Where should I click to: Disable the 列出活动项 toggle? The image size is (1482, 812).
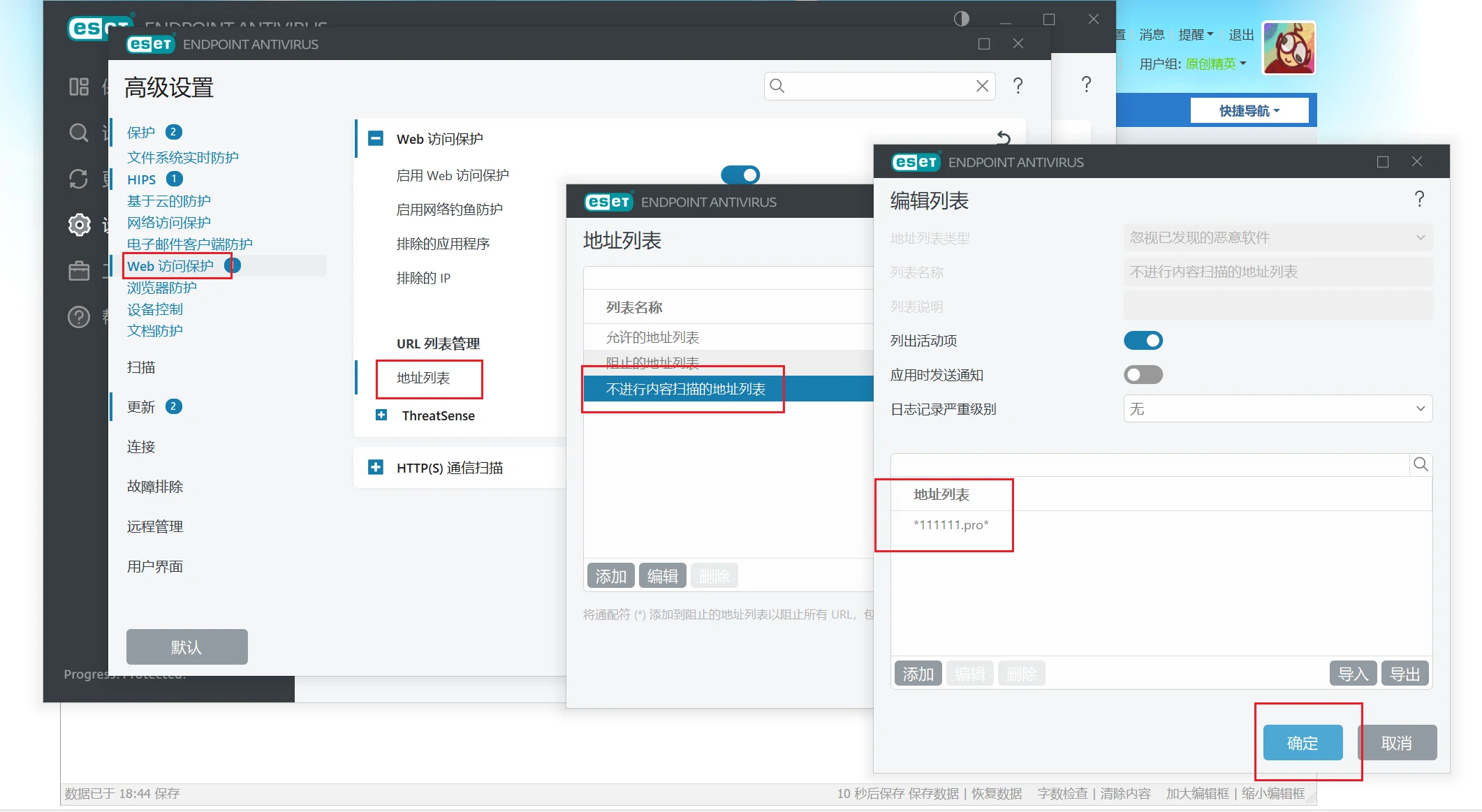[1143, 341]
